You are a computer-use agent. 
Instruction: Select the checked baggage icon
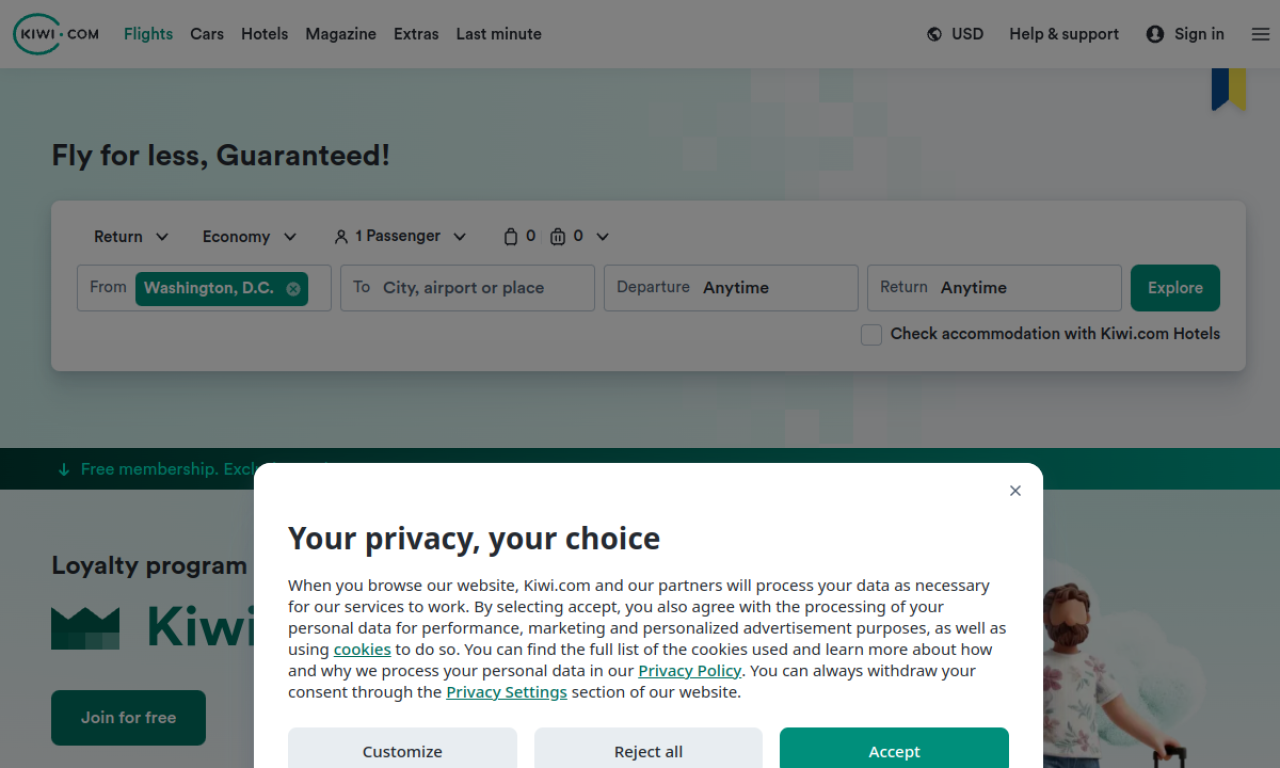[558, 236]
